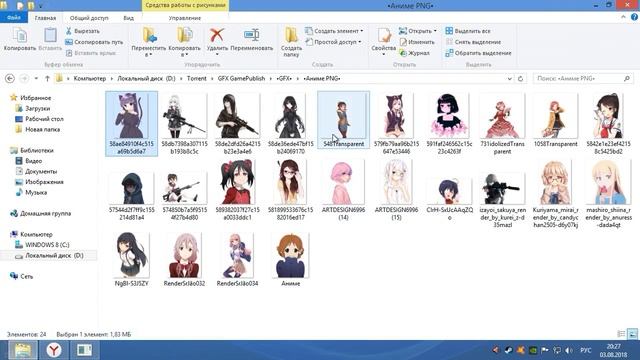This screenshot has height=360, width=640.
Task: Open Новая папка in navigation pane
Action: 42,129
